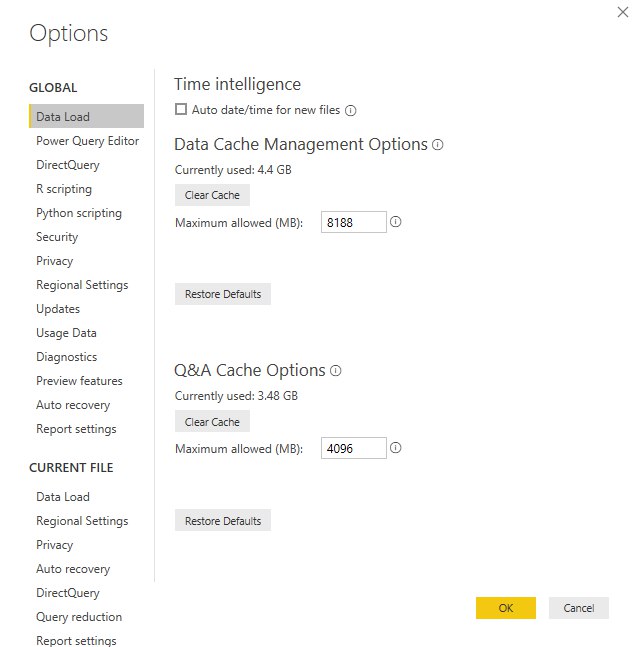Enable Auto date/time for new files checkbox
This screenshot has height=647, width=639.
181,109
